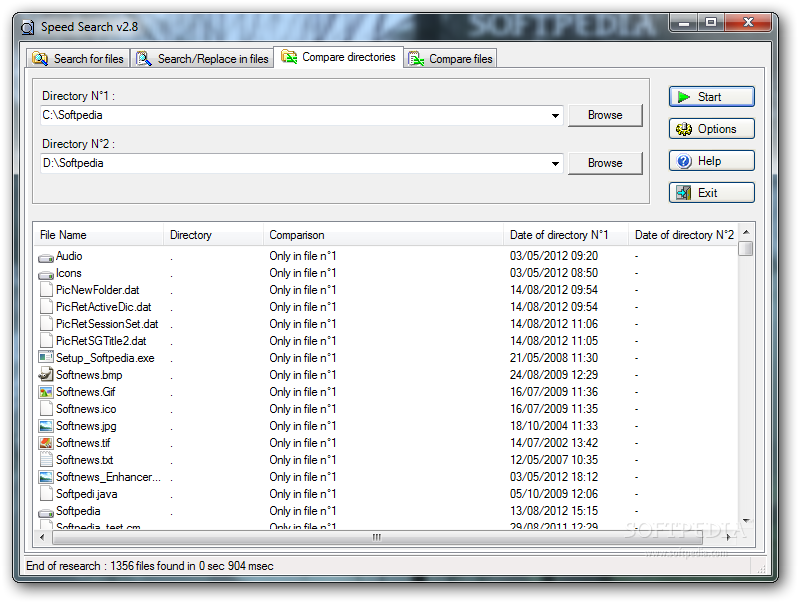The height and width of the screenshot is (603, 799).
Task: Click the file icon of PicNewFolder.dat
Action: [x=46, y=290]
